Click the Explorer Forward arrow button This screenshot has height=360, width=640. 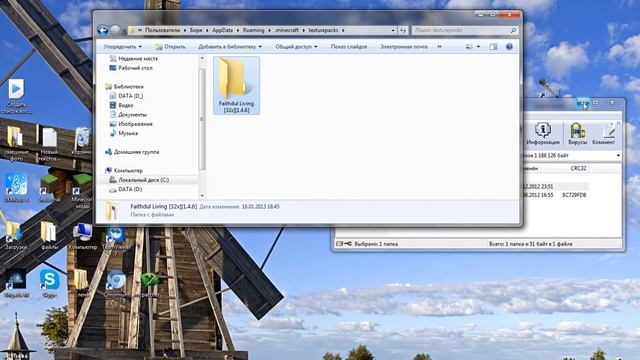116,30
